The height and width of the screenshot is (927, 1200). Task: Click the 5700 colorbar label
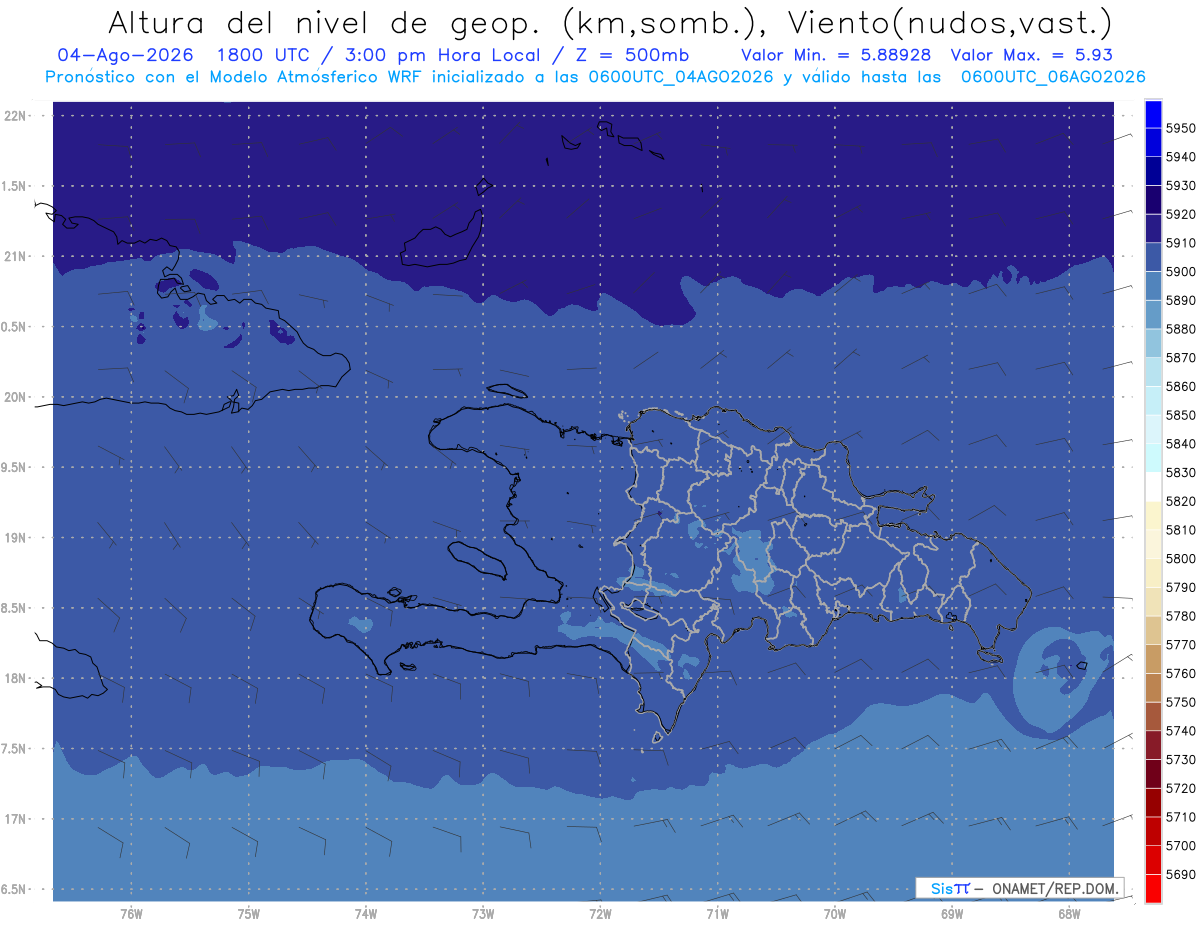click(1181, 845)
